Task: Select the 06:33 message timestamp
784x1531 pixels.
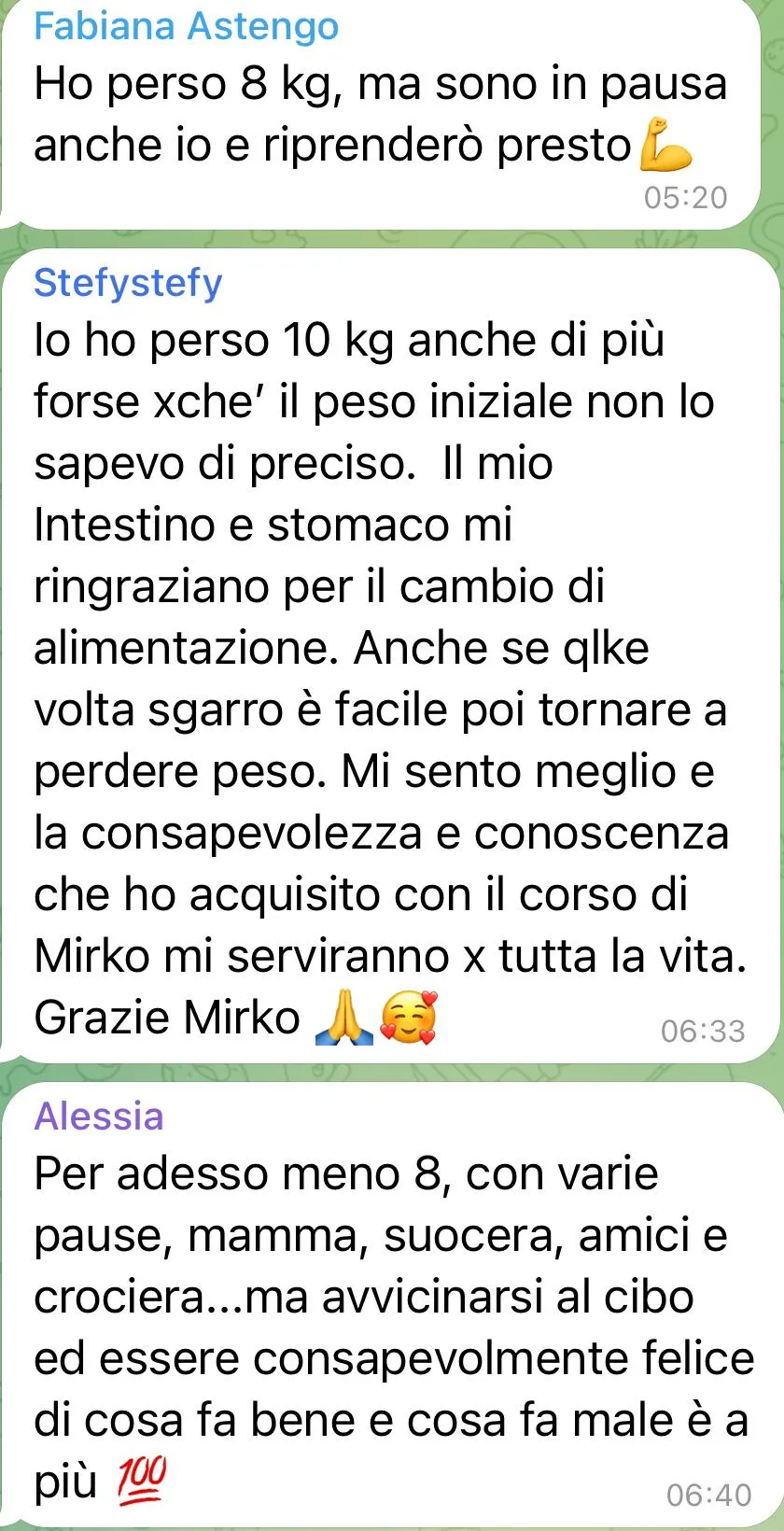Action: pos(703,1031)
